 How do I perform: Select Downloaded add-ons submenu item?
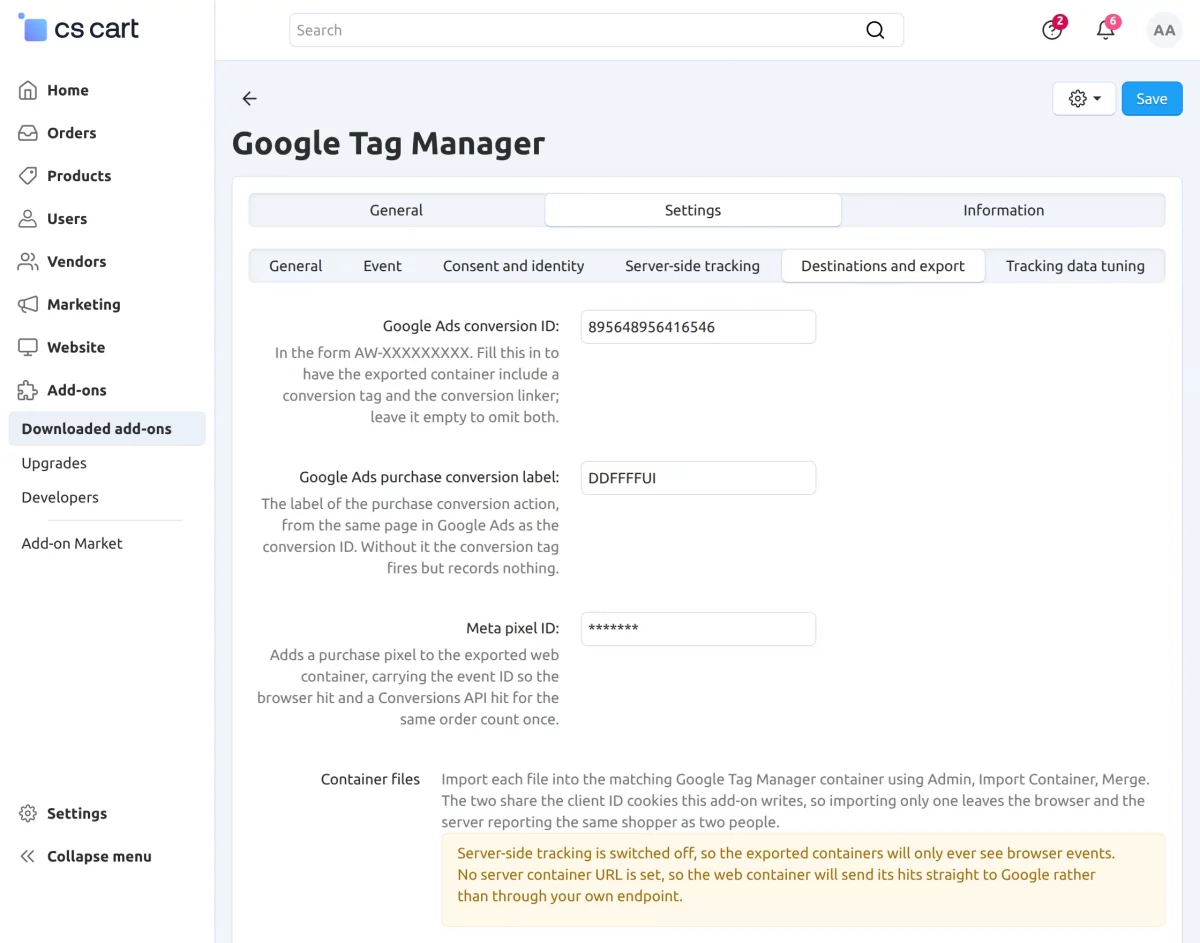107,429
